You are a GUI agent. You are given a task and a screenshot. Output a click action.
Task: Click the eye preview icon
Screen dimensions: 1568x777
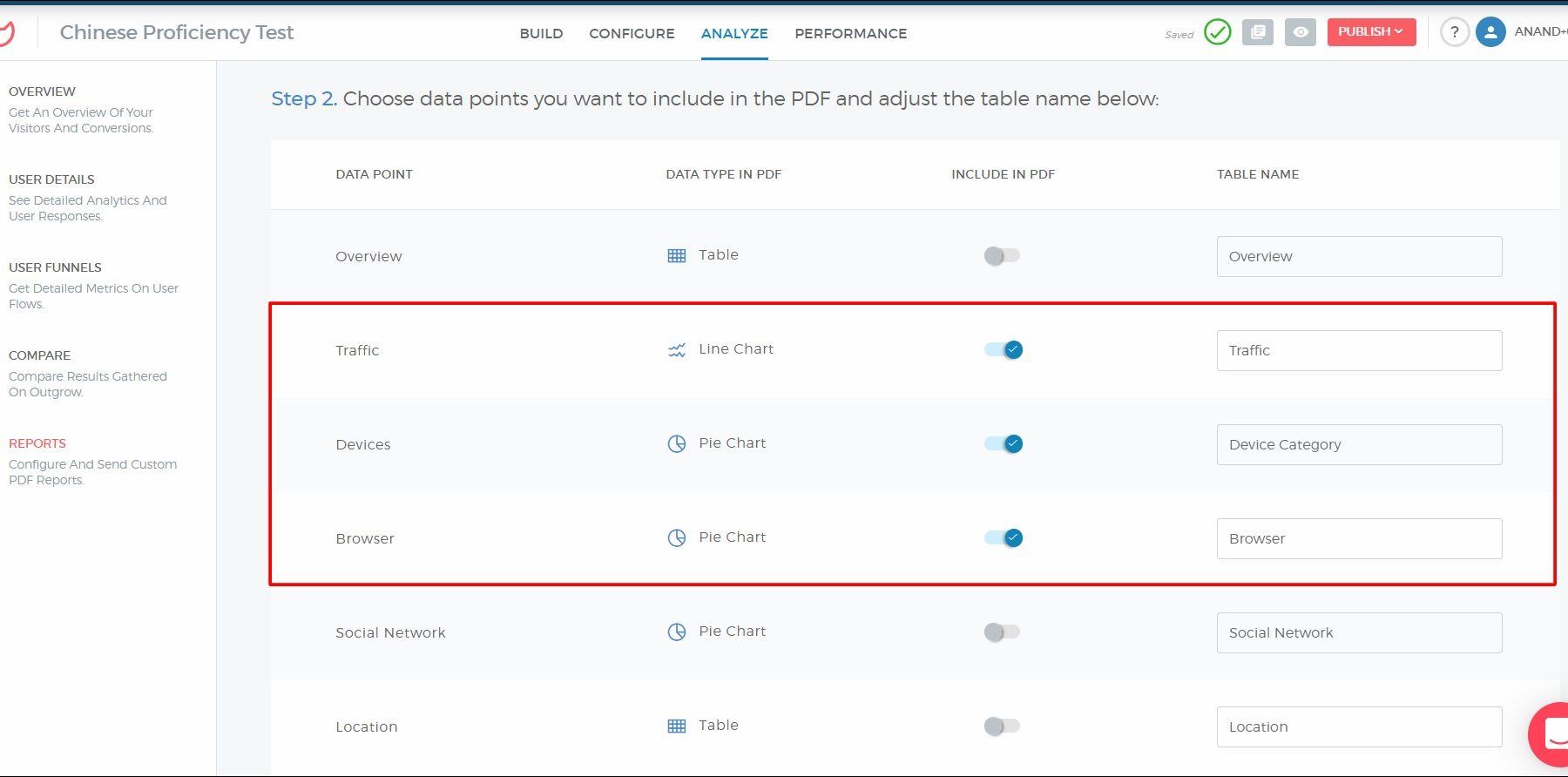click(x=1300, y=32)
